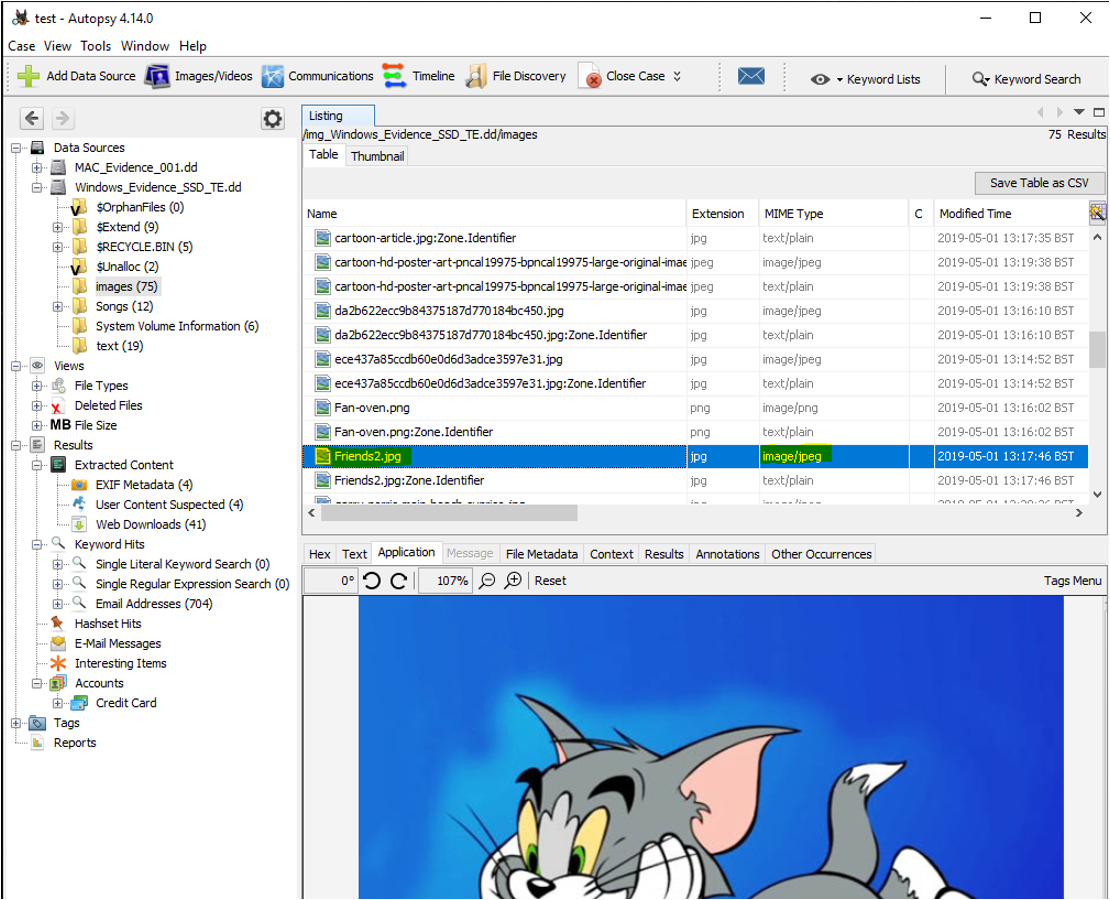
Task: Click the vertical scrollbar down arrow
Action: tap(1097, 494)
